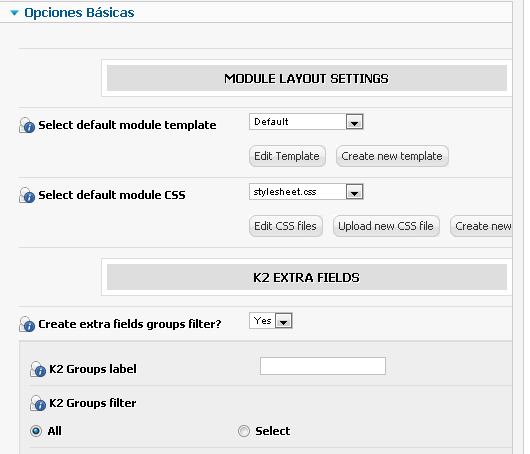
Task: Click the K2 EXTRA FIELDS header bar
Action: (307, 278)
